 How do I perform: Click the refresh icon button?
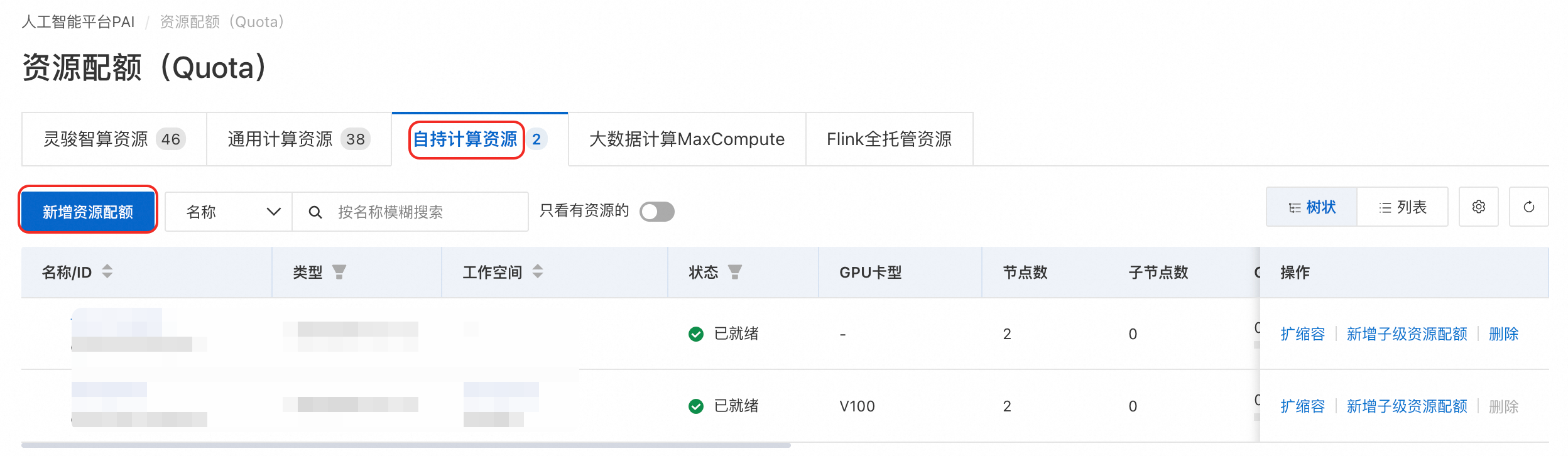[1528, 207]
